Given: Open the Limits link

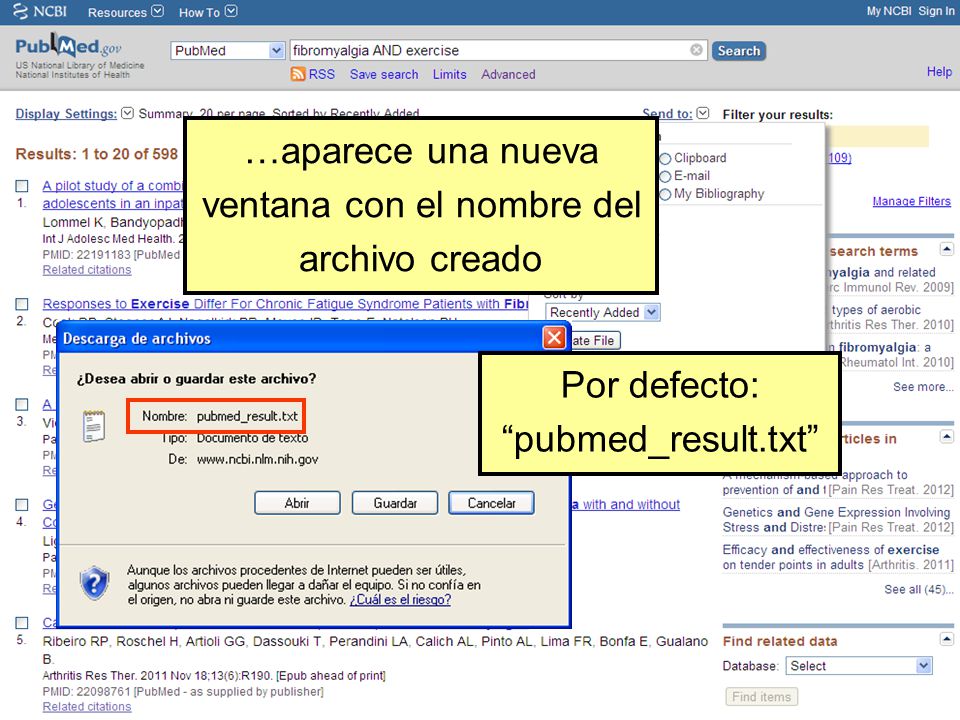Looking at the screenshot, I should (449, 74).
